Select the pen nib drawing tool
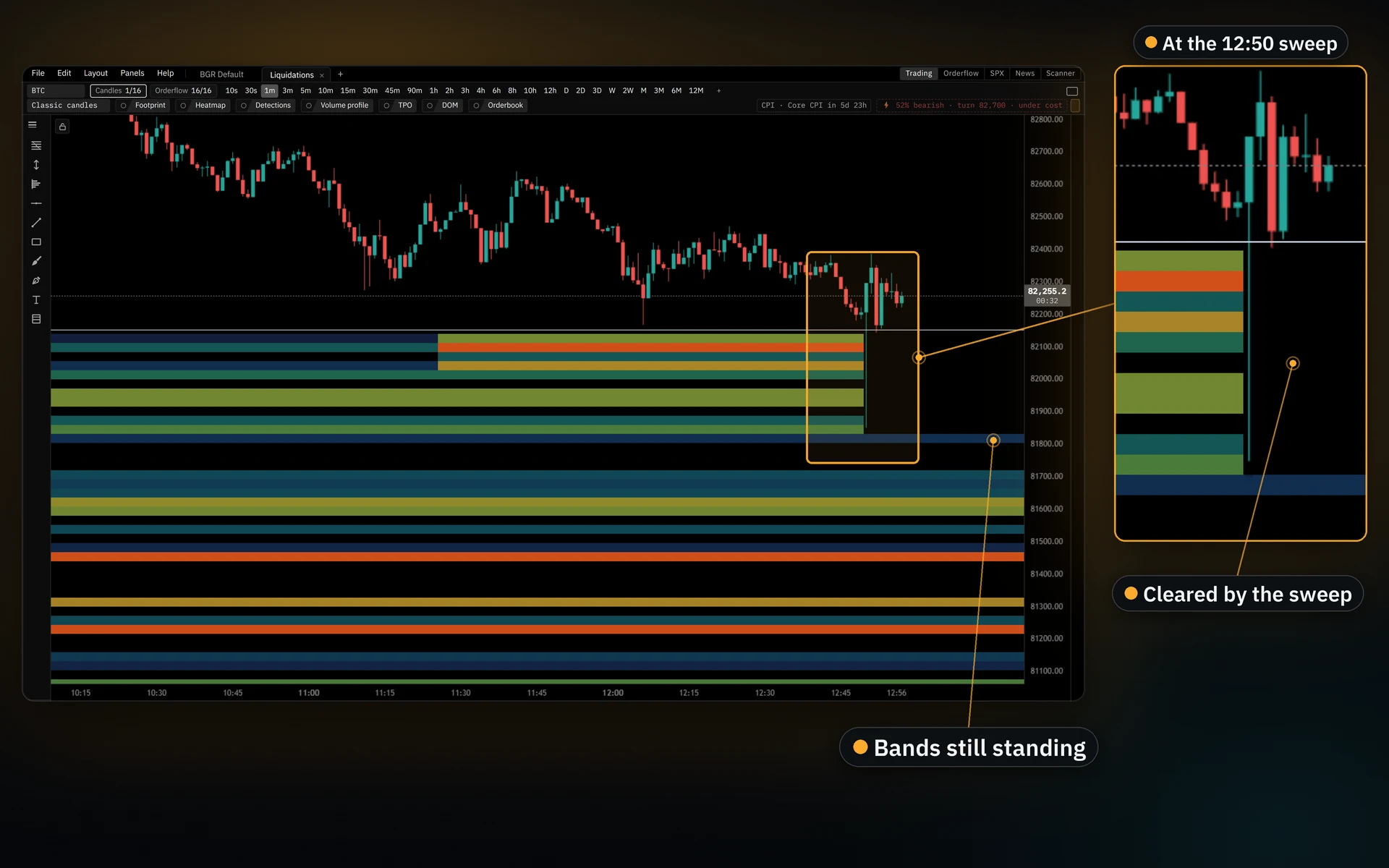 (x=36, y=281)
